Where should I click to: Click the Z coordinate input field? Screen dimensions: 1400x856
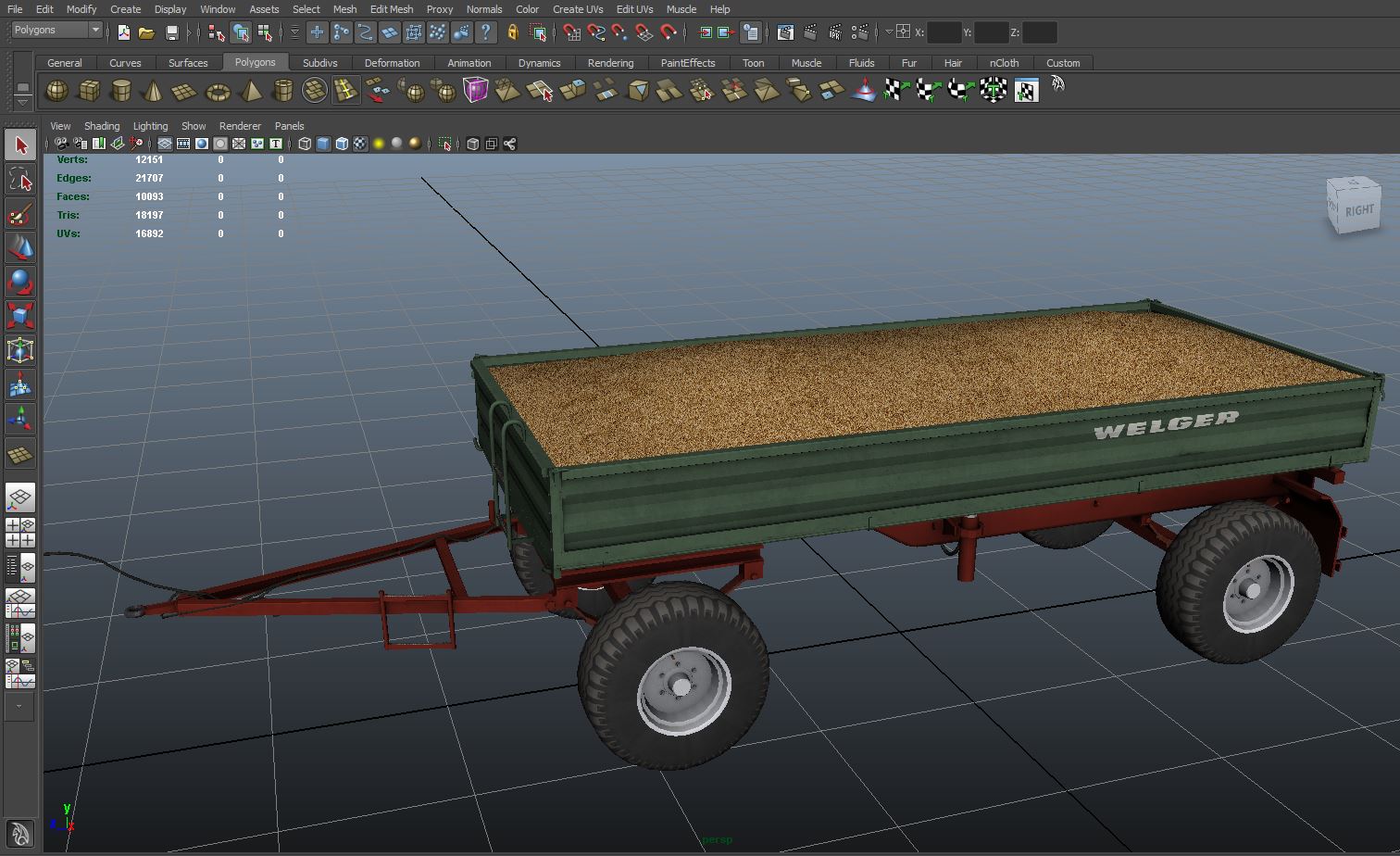[1039, 32]
